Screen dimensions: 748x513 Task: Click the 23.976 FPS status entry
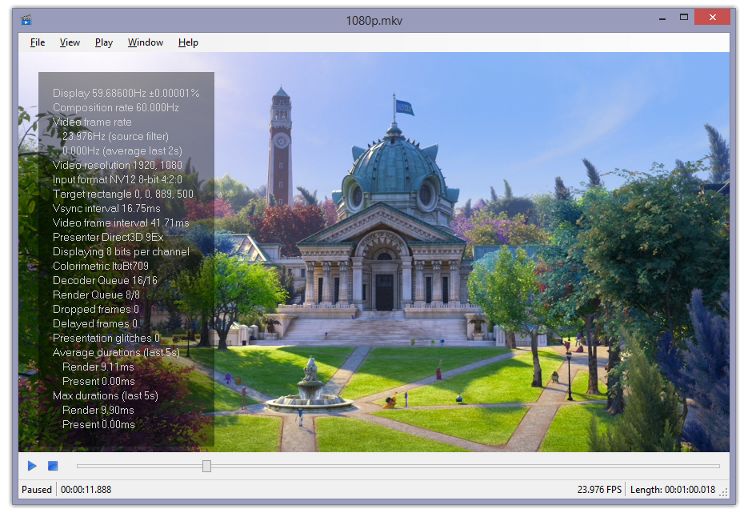[x=599, y=490]
